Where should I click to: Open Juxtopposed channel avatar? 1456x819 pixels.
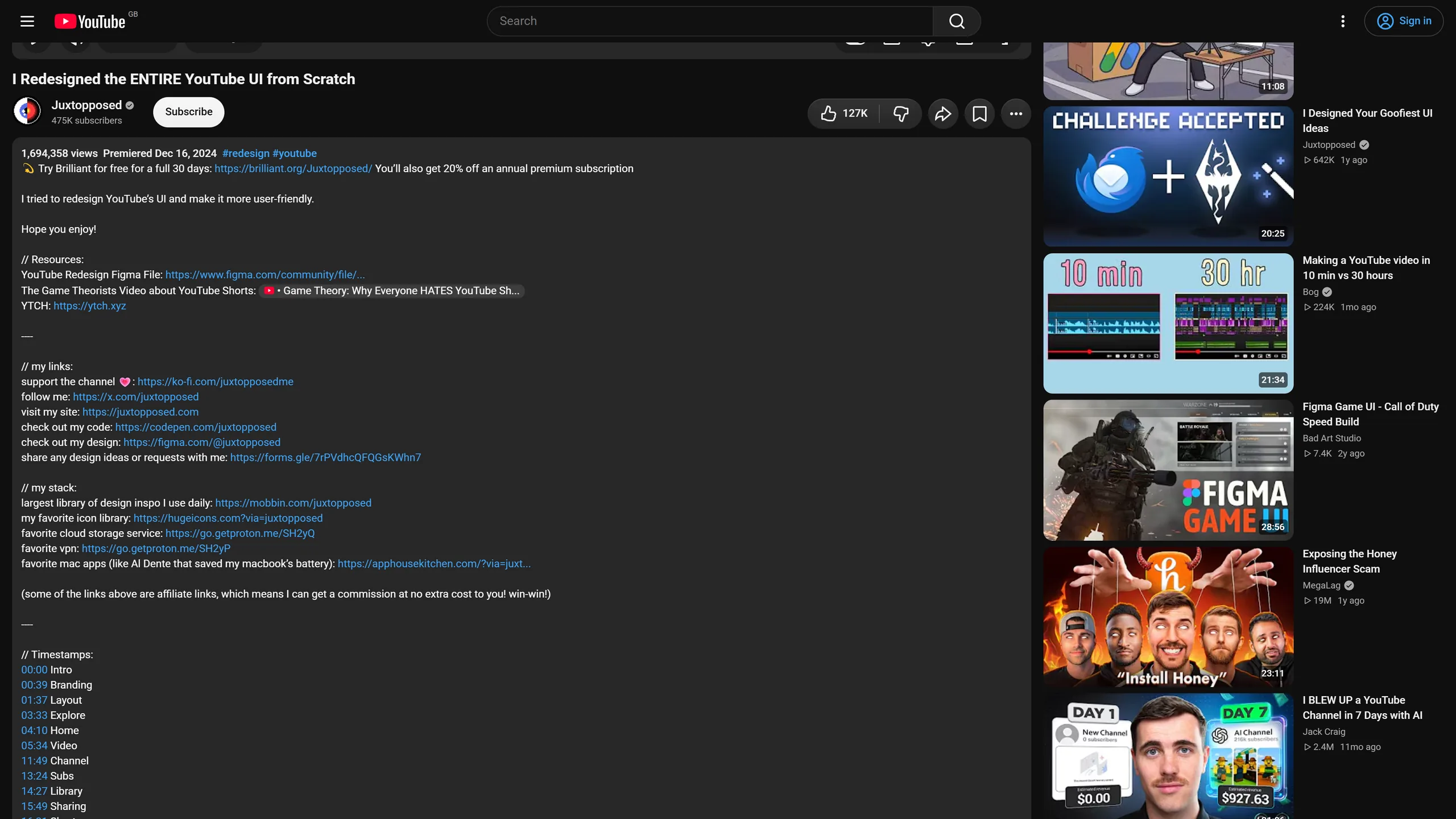(x=27, y=111)
